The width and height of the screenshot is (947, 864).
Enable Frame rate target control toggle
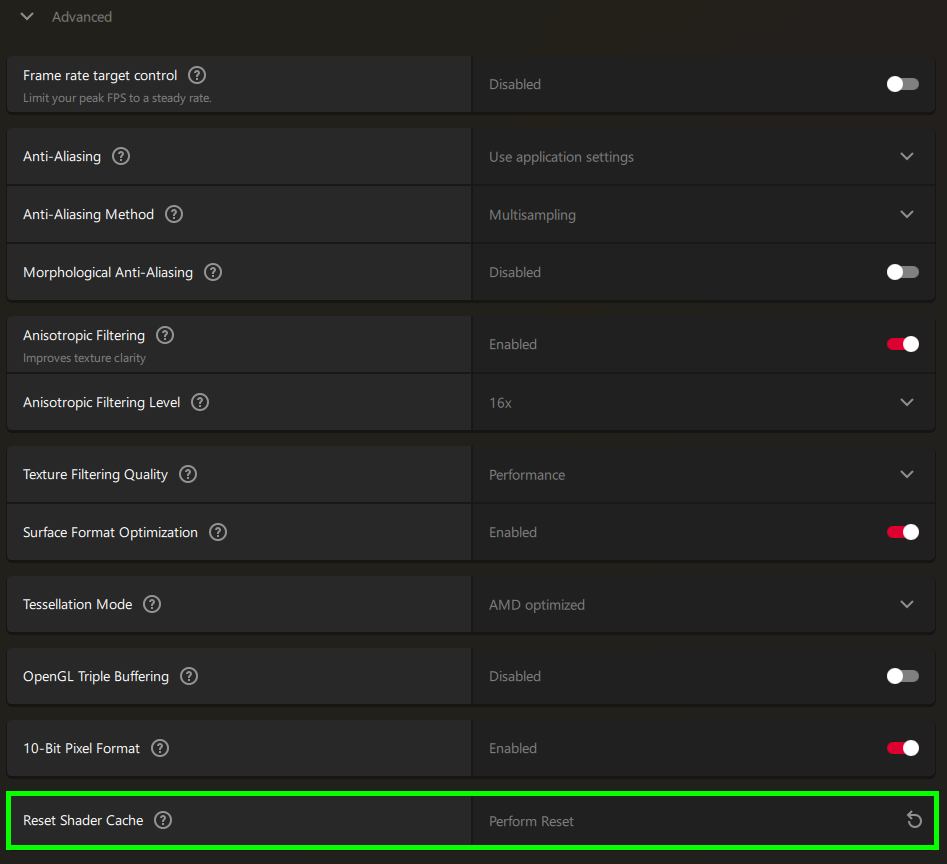[902, 84]
